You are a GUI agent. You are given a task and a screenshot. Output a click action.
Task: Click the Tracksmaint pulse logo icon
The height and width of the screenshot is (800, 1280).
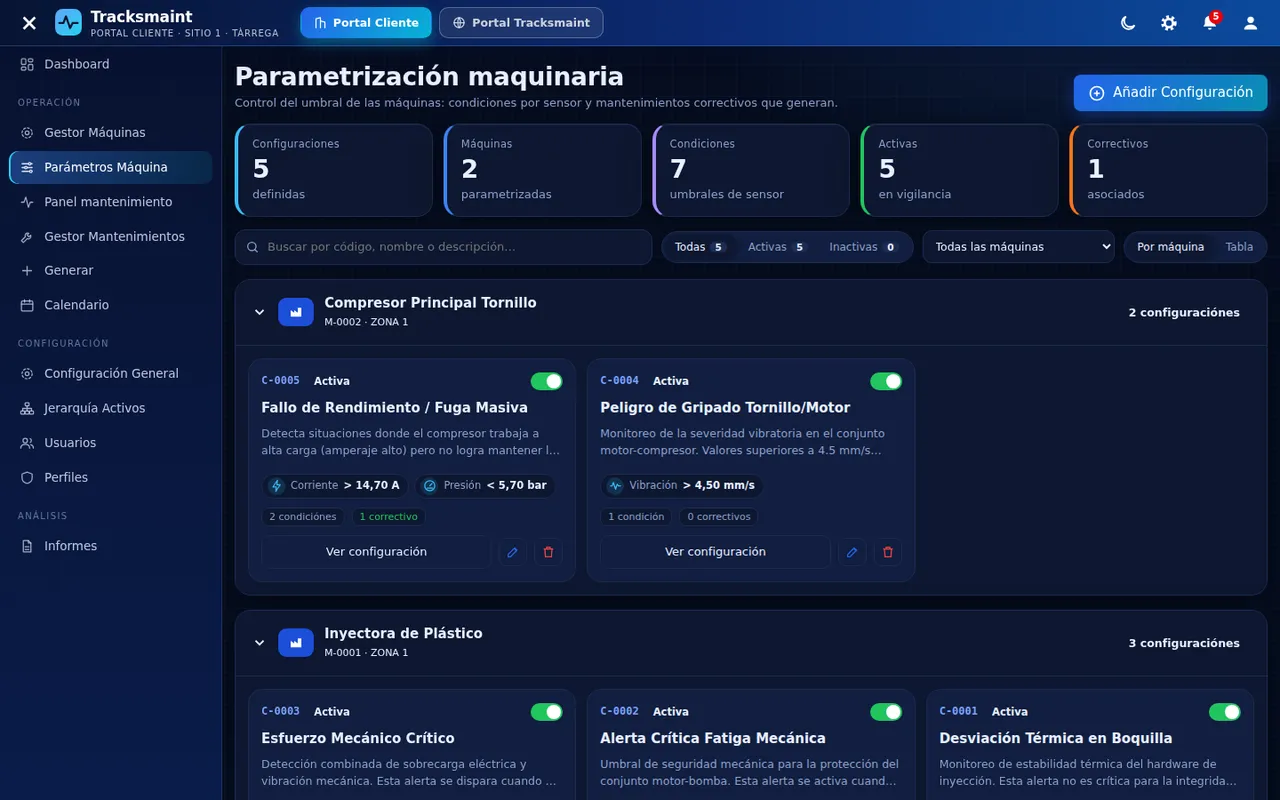point(68,22)
